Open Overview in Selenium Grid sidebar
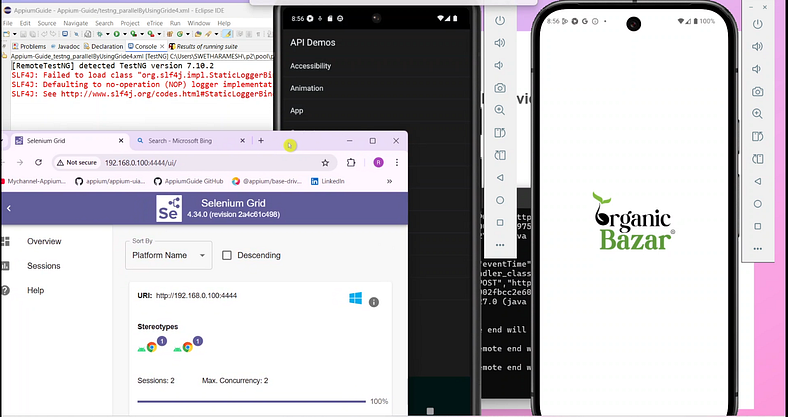 coord(44,242)
